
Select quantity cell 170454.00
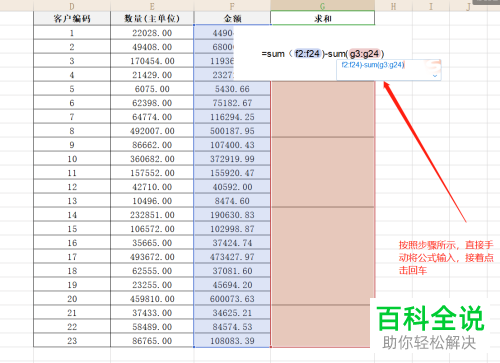coord(152,61)
